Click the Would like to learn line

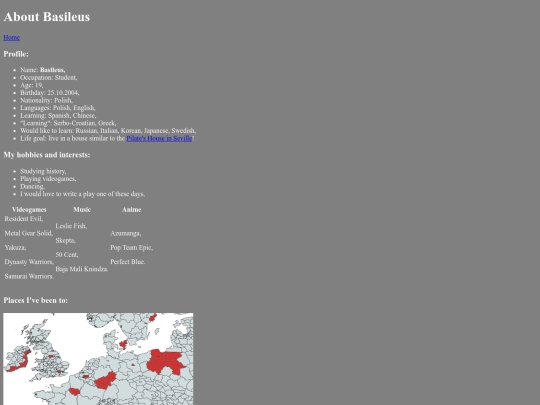[108, 131]
